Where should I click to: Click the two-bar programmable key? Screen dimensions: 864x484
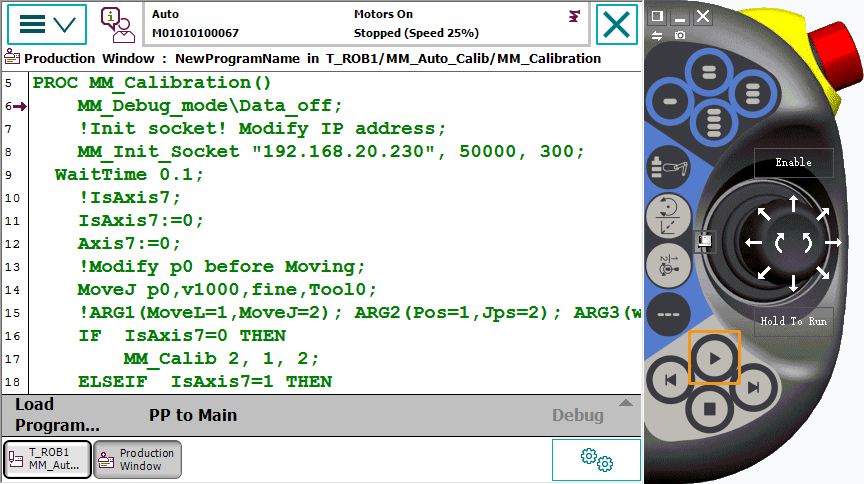[709, 72]
